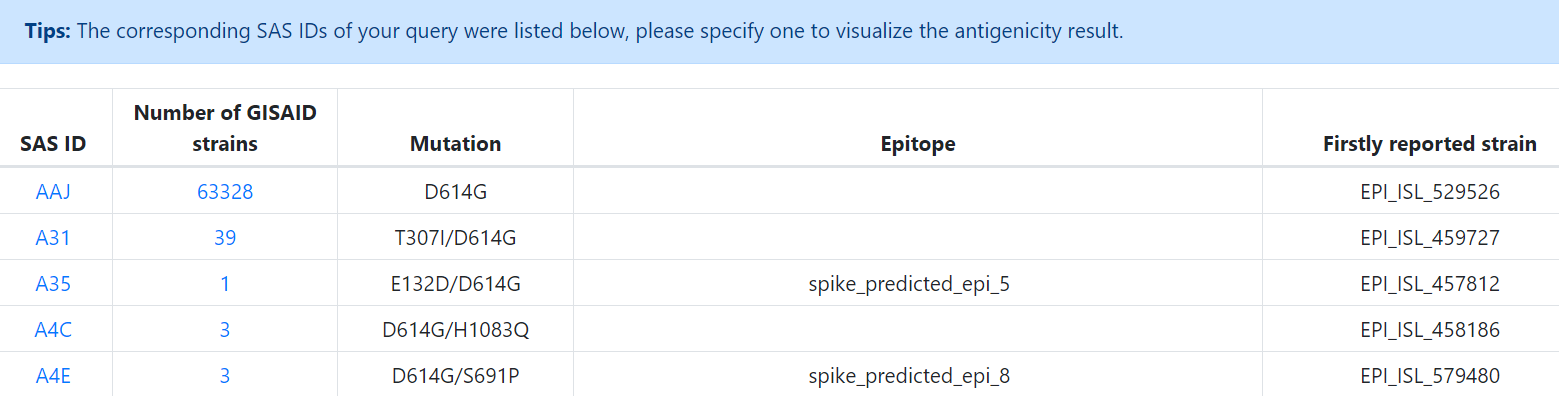Click the Number of GISAID strains header
The height and width of the screenshot is (396, 1559).
click(x=225, y=128)
